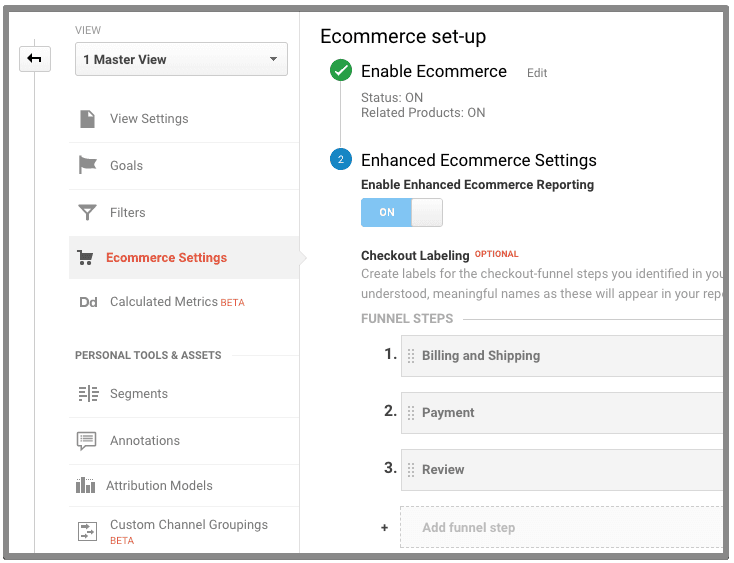Click the back arrow button
This screenshot has height=563, width=734.
tap(35, 58)
